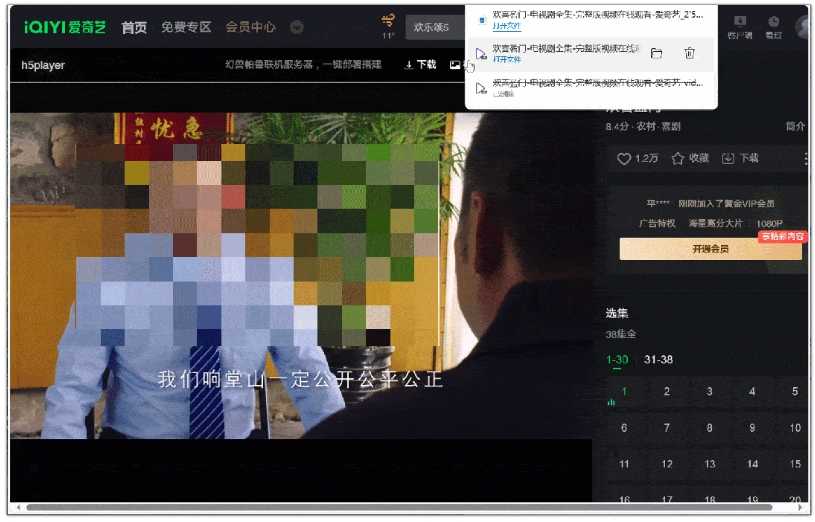Viewport: 815px width, 522px height.
Task: Open the 首页 home page
Action: (134, 28)
